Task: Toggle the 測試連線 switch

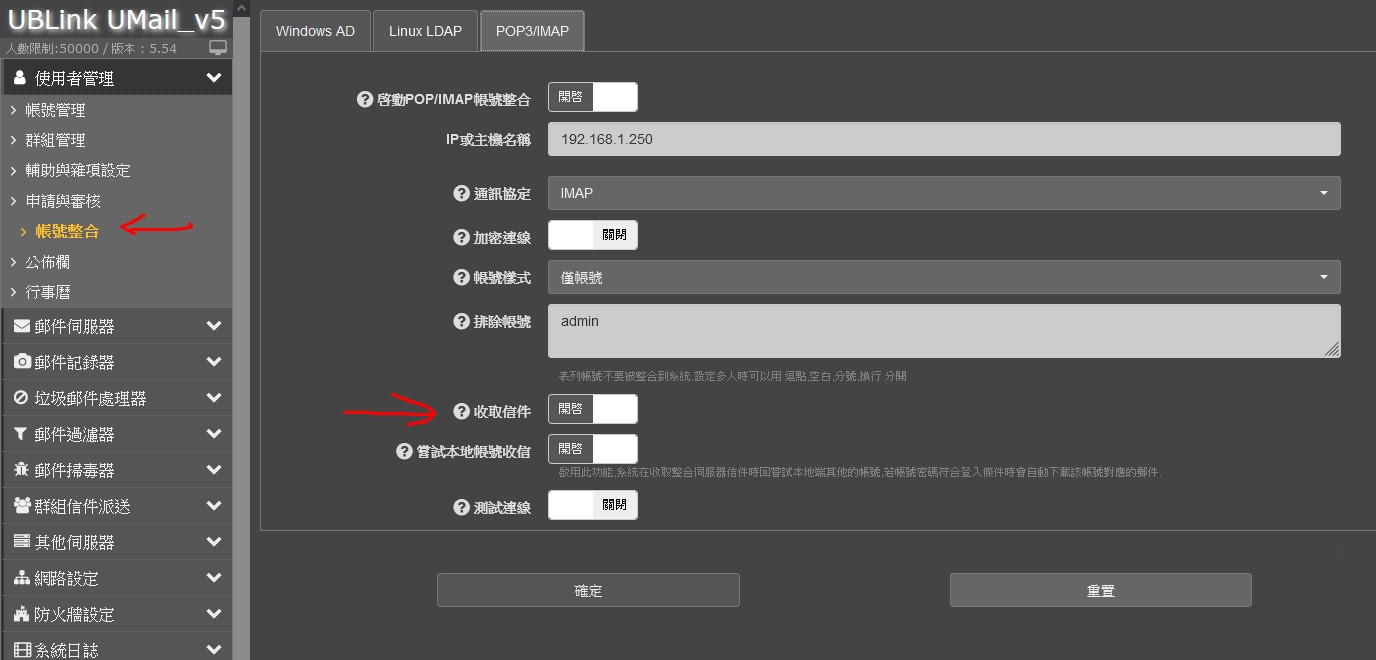Action: [592, 505]
